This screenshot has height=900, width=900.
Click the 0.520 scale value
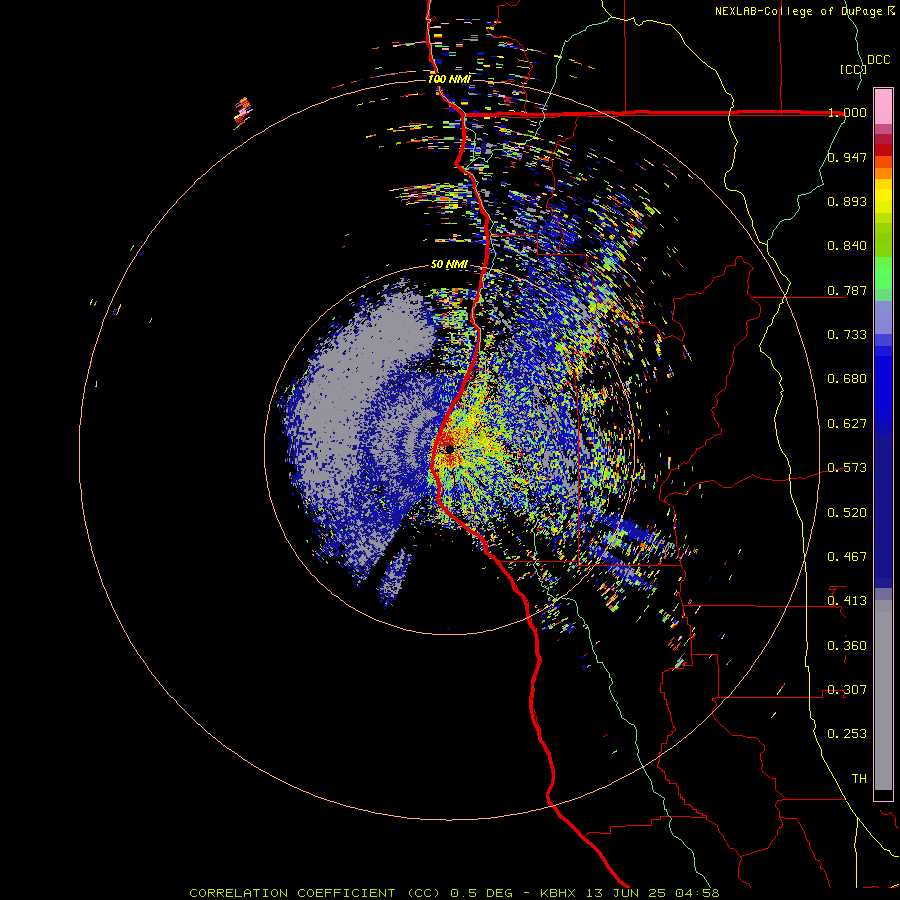point(847,513)
